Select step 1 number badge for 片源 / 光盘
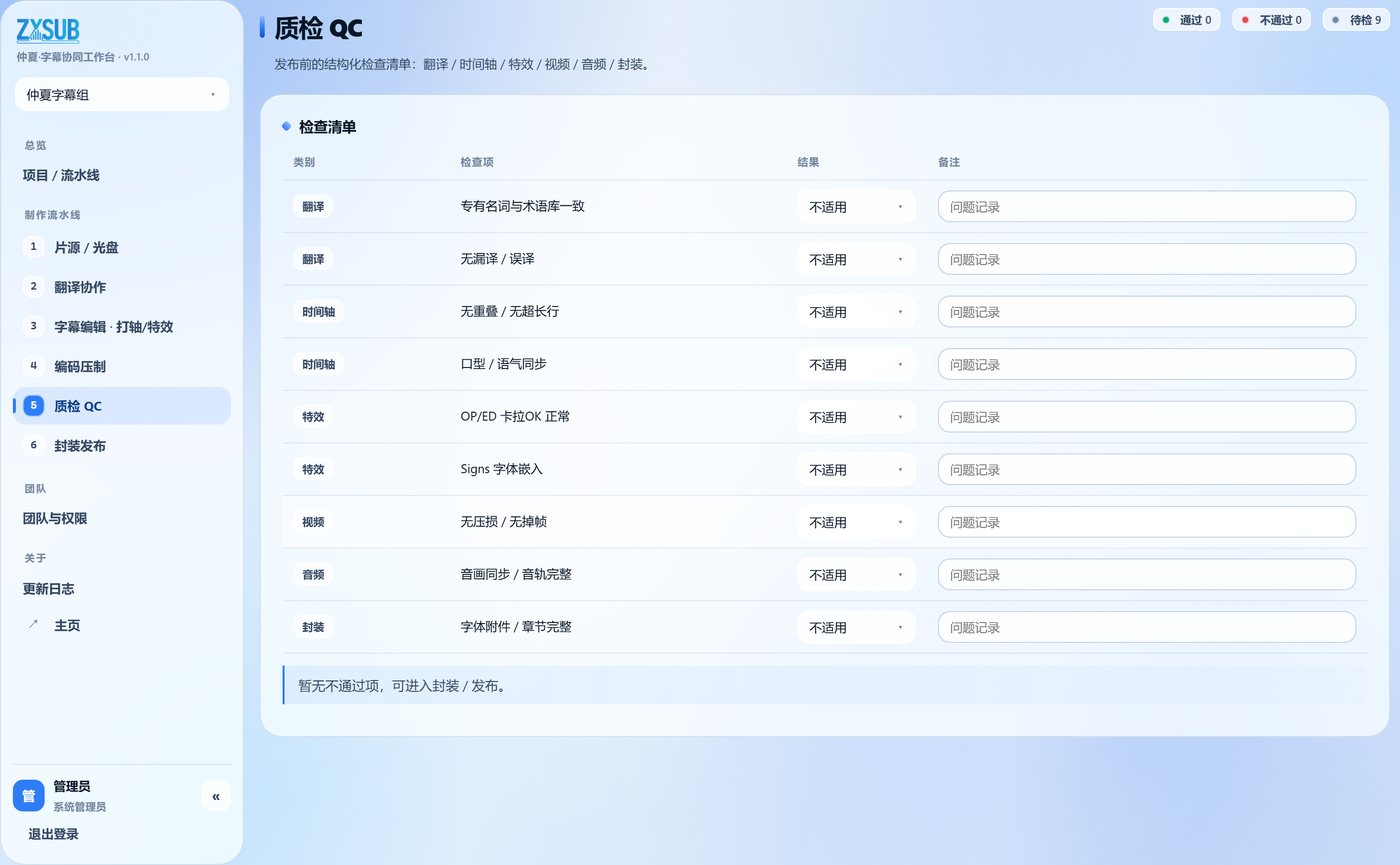 [x=33, y=247]
